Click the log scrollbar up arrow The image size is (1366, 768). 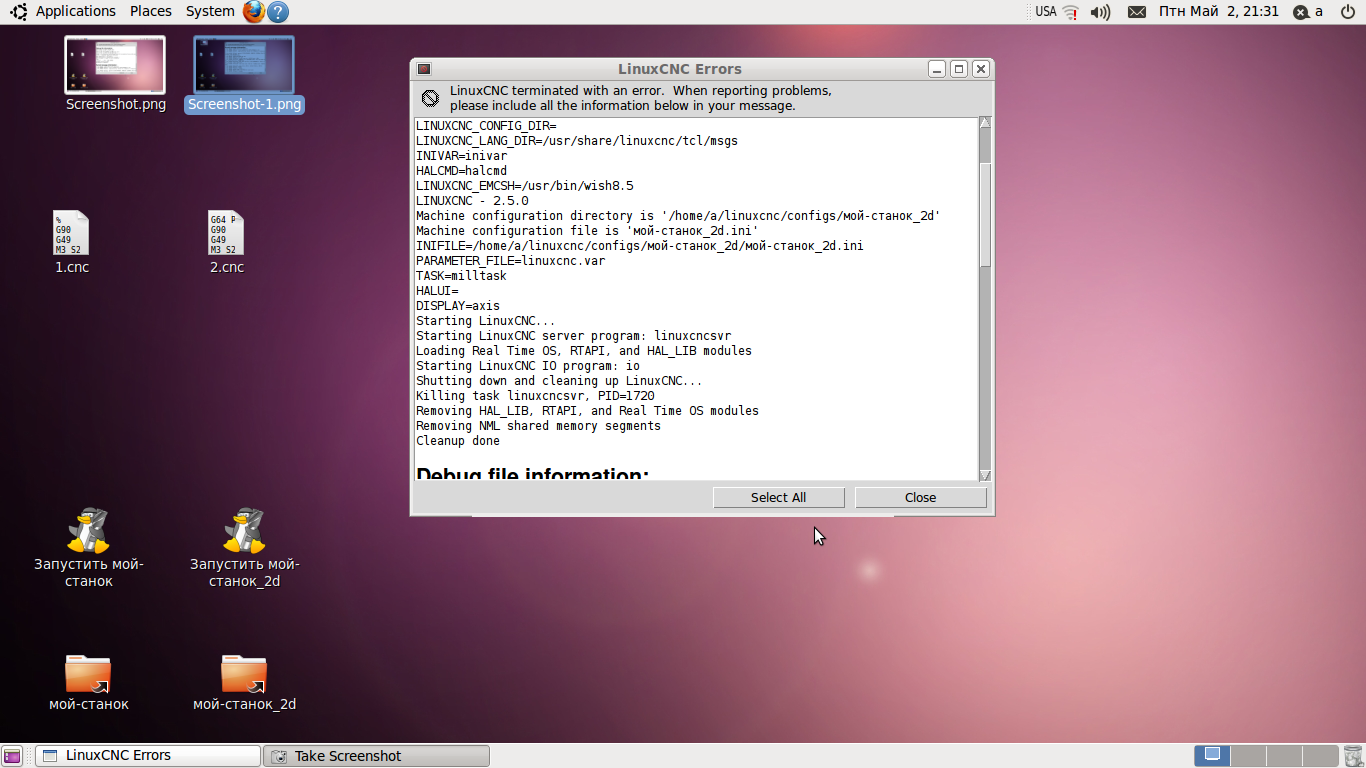tap(985, 123)
